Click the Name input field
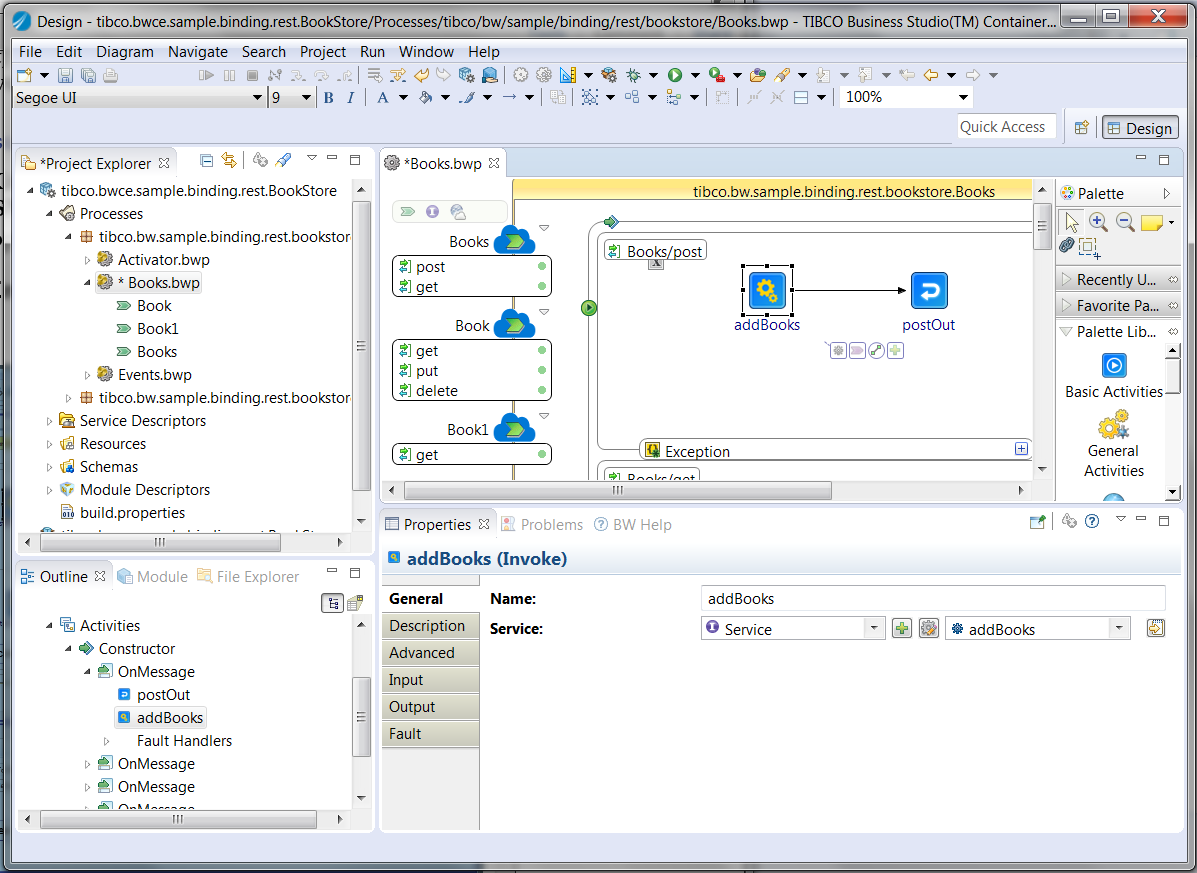The image size is (1197, 873). 933,599
